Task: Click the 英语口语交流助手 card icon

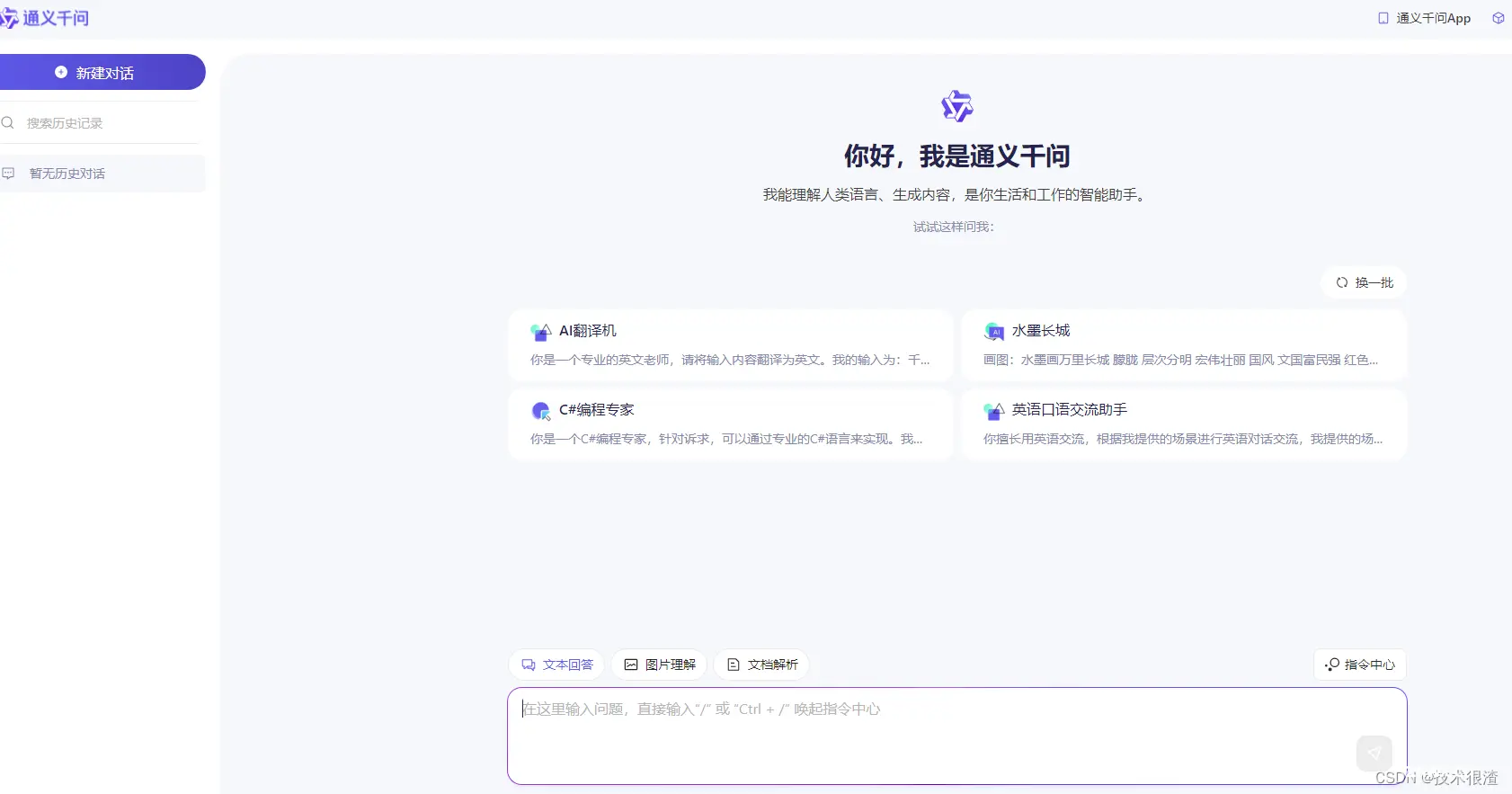Action: point(994,411)
